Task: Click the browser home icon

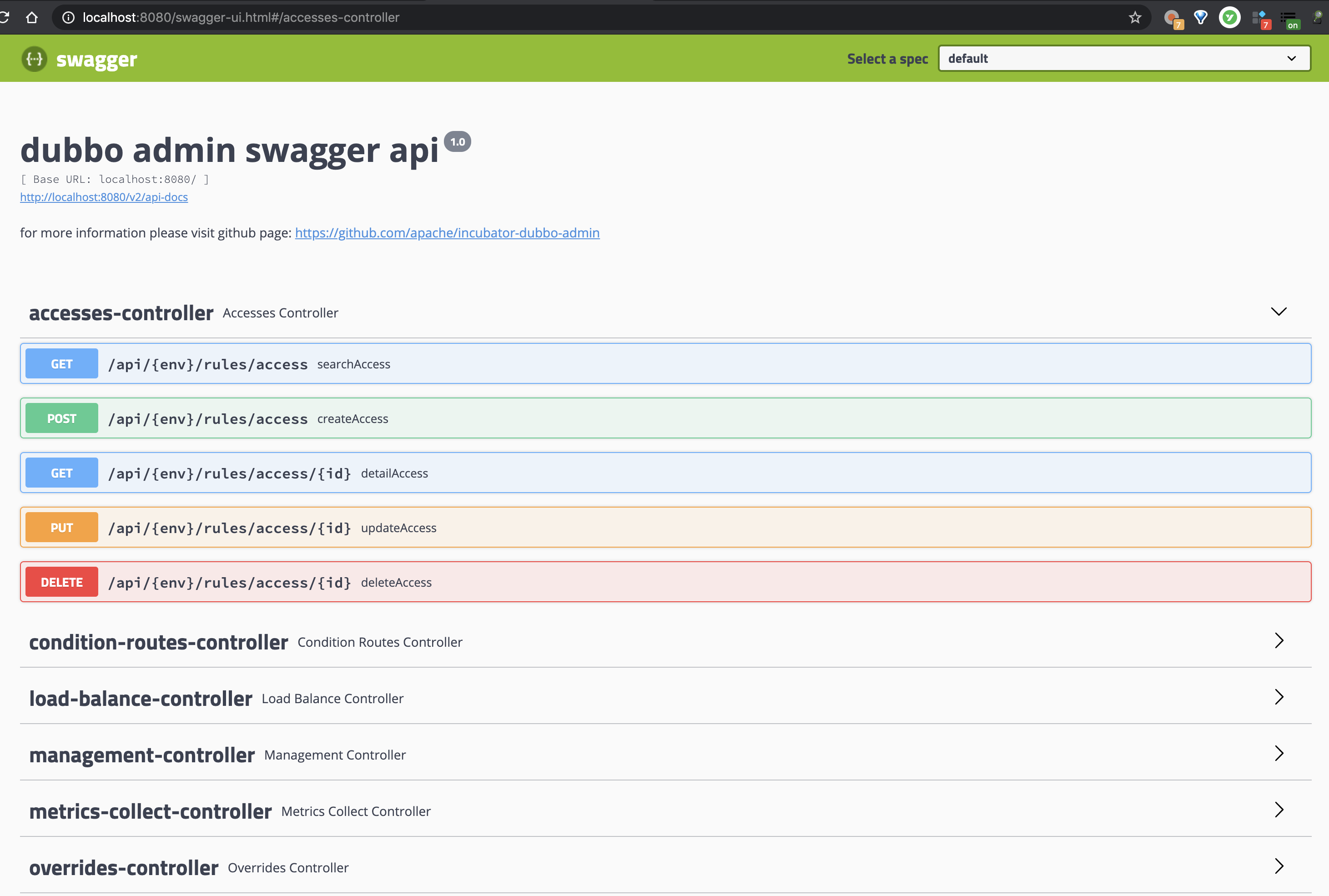Action: (x=32, y=17)
